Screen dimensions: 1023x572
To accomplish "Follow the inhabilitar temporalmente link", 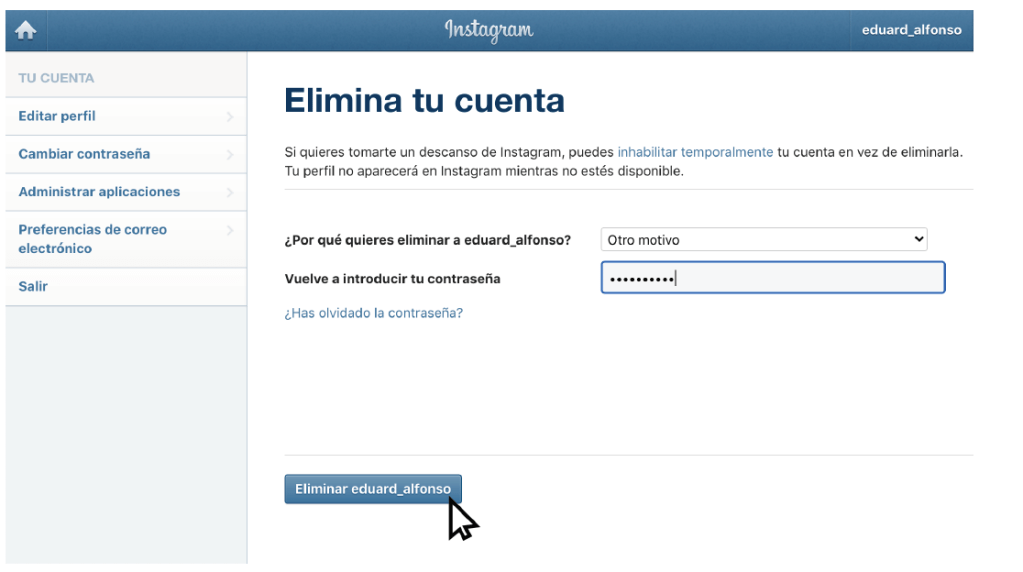I will pyautogui.click(x=695, y=152).
